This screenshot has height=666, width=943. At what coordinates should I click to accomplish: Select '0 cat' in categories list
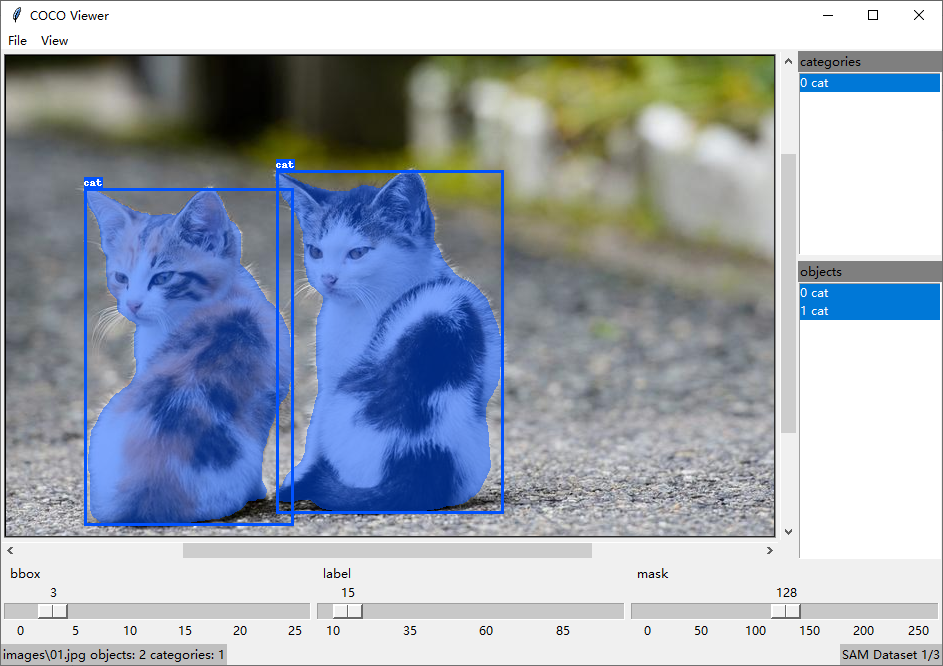pos(869,83)
